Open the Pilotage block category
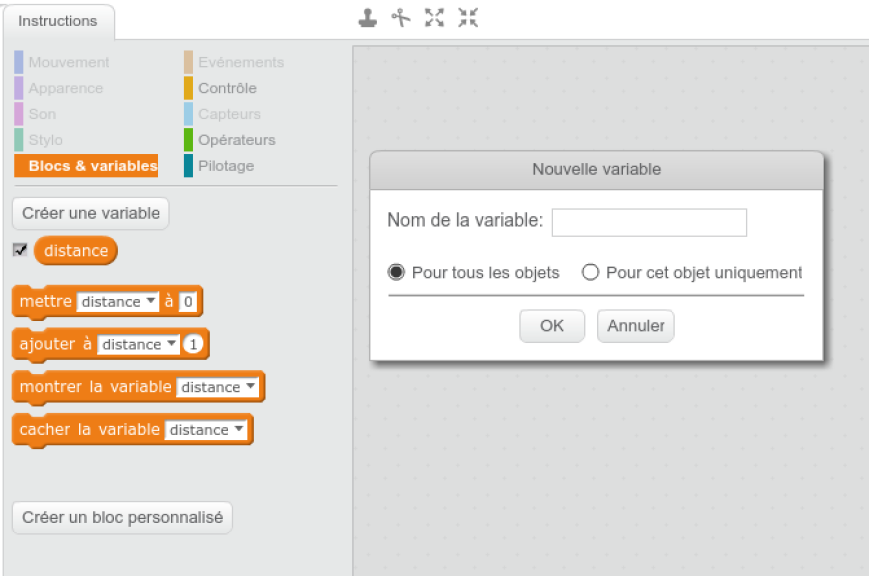 click(x=226, y=166)
